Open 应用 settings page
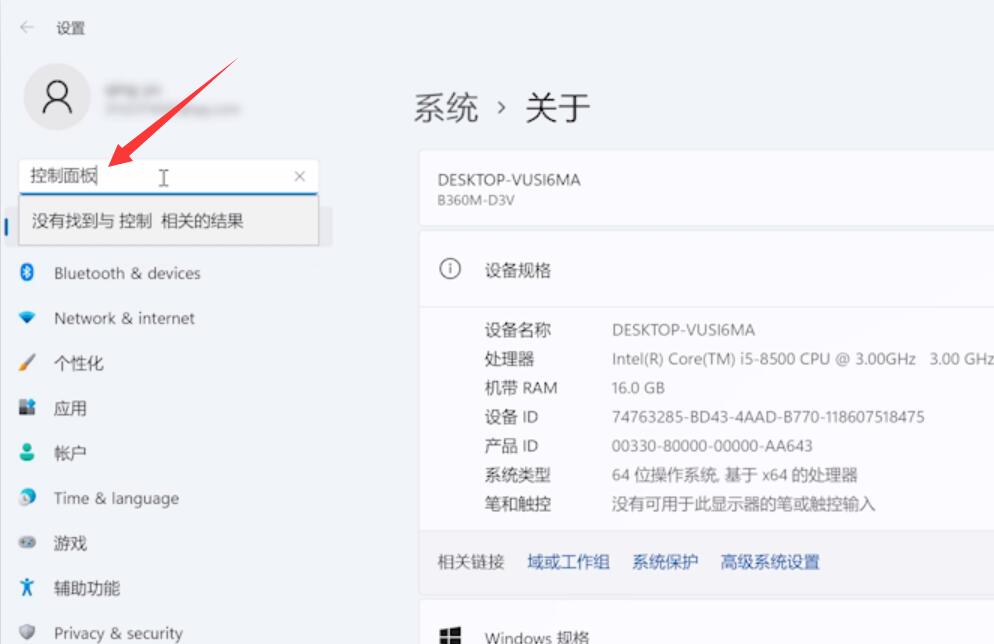This screenshot has width=994, height=644. coord(70,408)
